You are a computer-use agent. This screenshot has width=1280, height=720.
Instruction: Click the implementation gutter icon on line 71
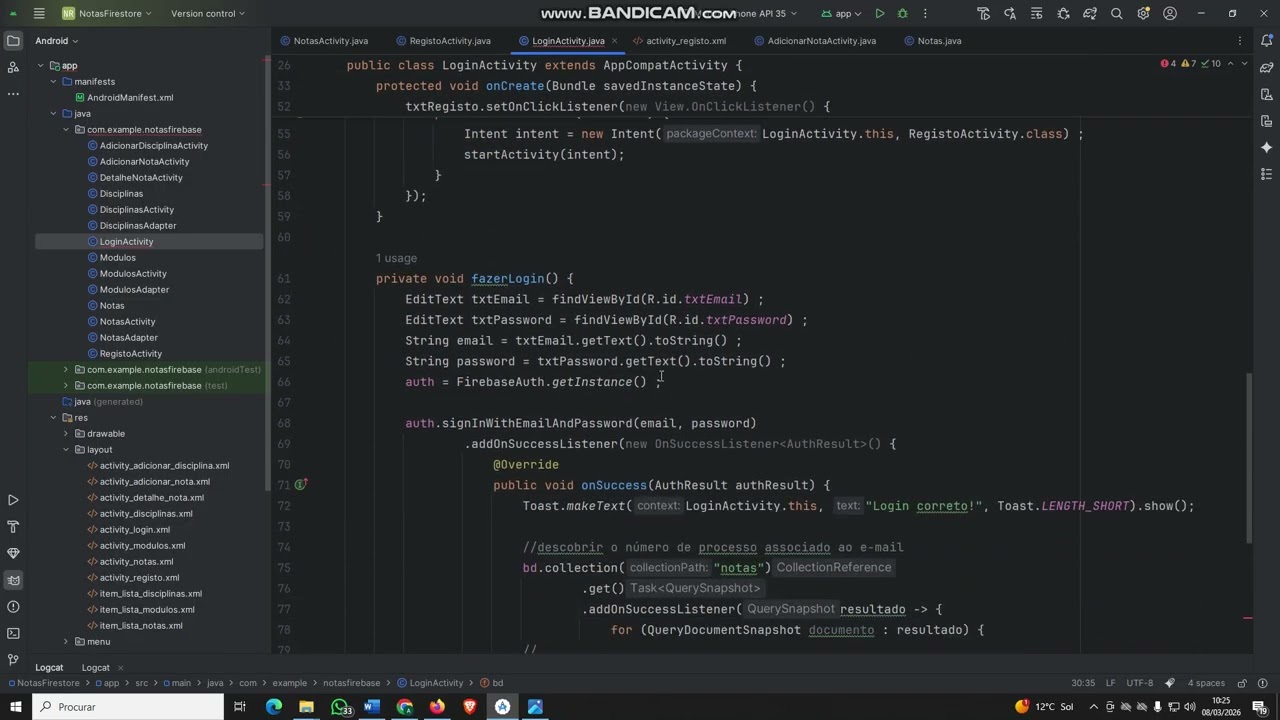click(x=300, y=485)
